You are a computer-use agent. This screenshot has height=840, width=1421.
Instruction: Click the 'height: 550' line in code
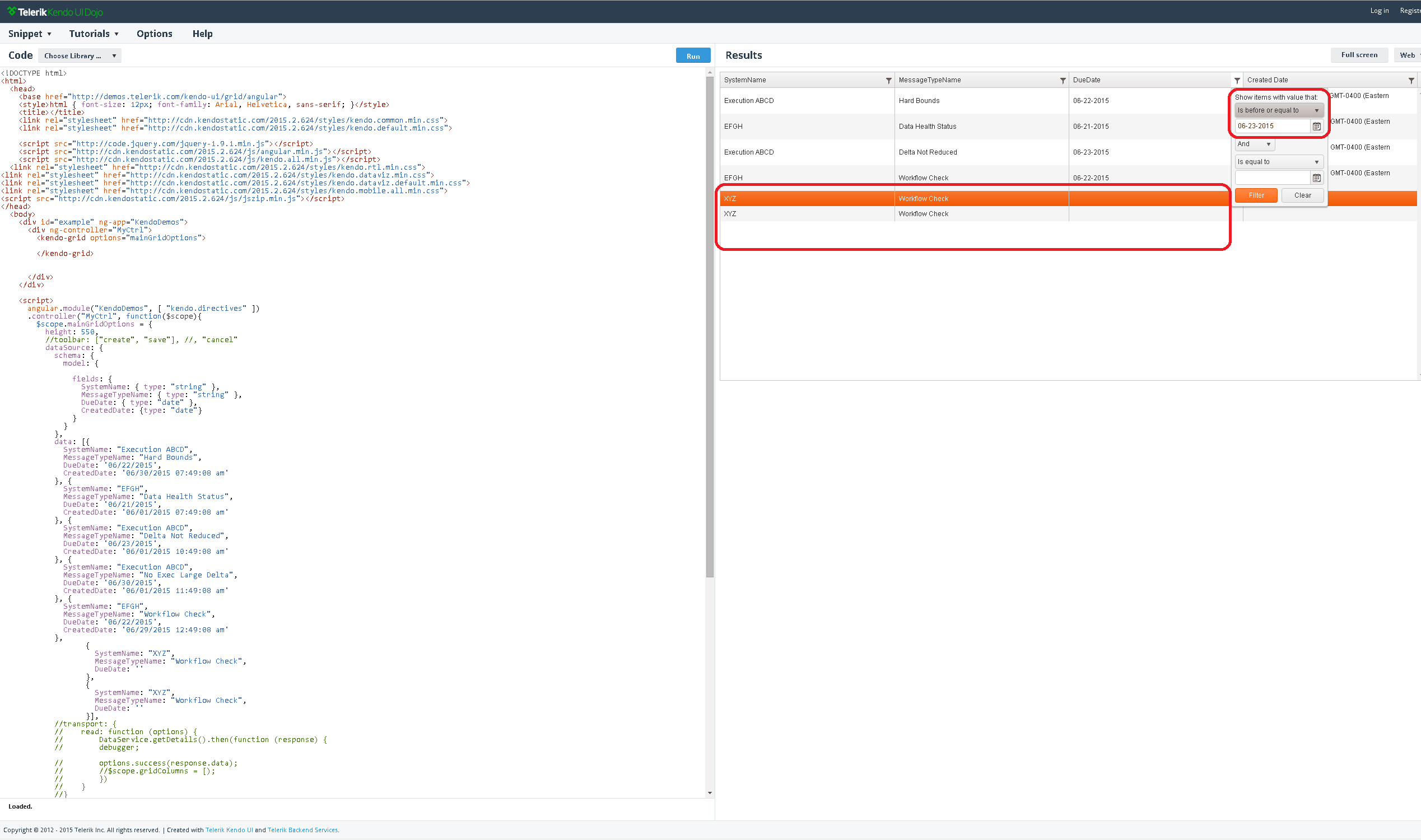tap(71, 332)
